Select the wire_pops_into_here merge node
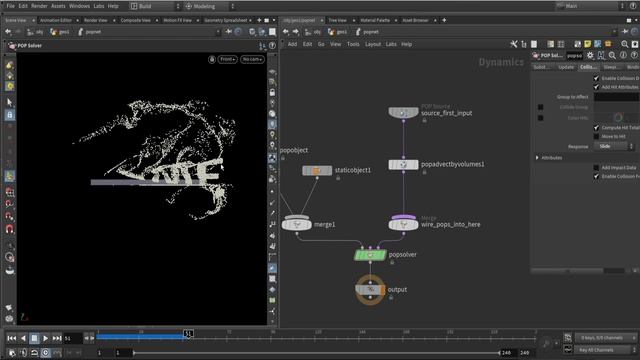Viewport: 640px width, 360px height. pyautogui.click(x=403, y=224)
